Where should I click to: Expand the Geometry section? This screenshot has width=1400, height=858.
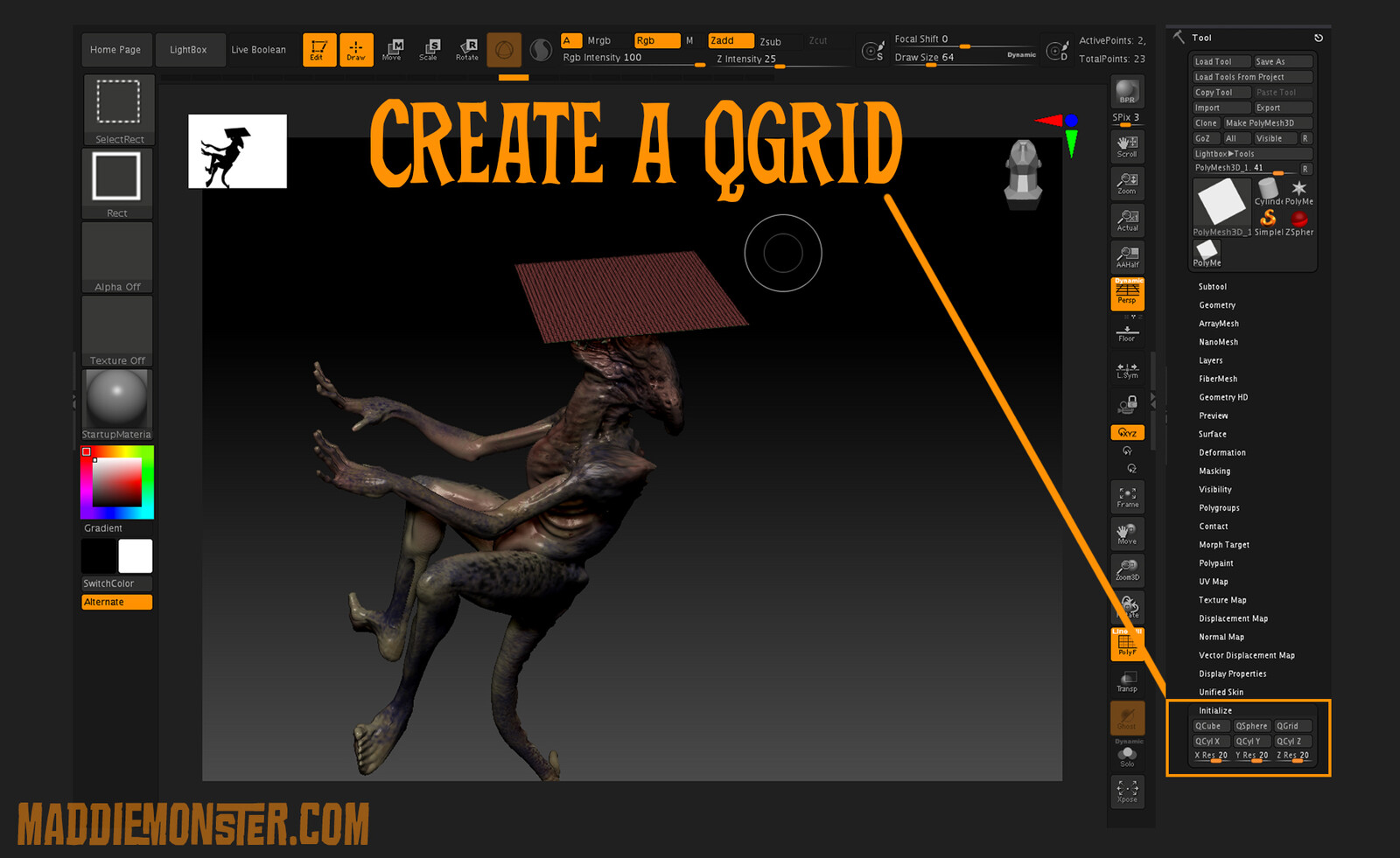pos(1217,305)
